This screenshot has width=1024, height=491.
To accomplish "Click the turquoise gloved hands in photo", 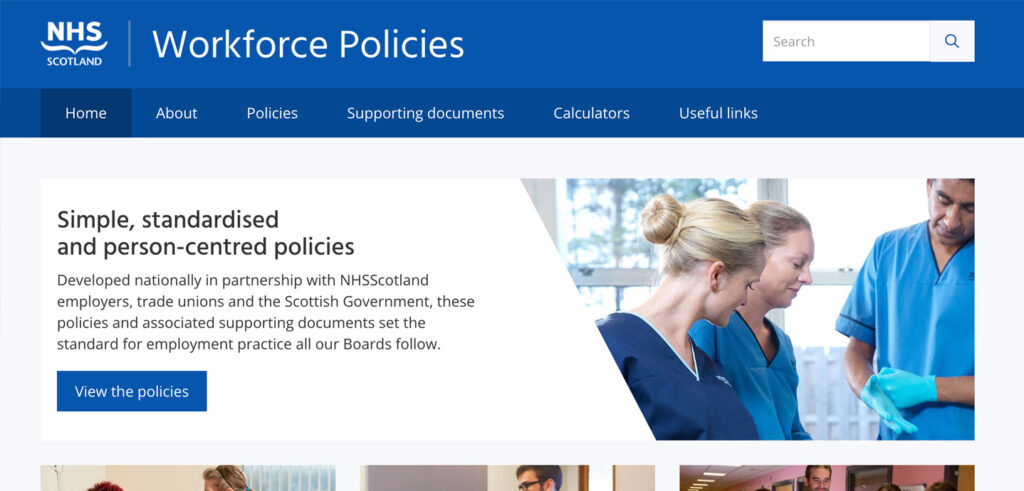I will point(895,395).
